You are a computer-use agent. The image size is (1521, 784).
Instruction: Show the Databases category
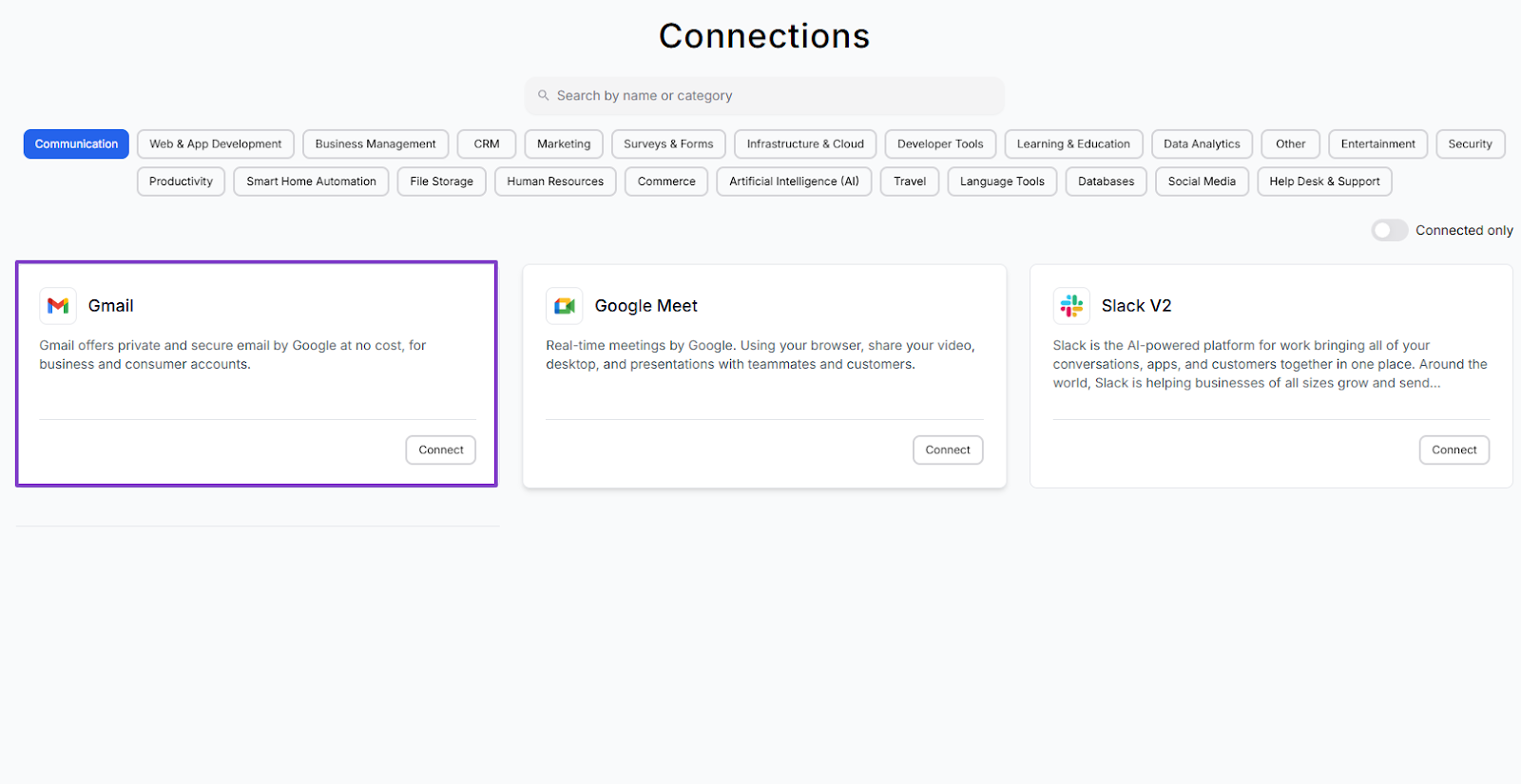click(x=1107, y=182)
